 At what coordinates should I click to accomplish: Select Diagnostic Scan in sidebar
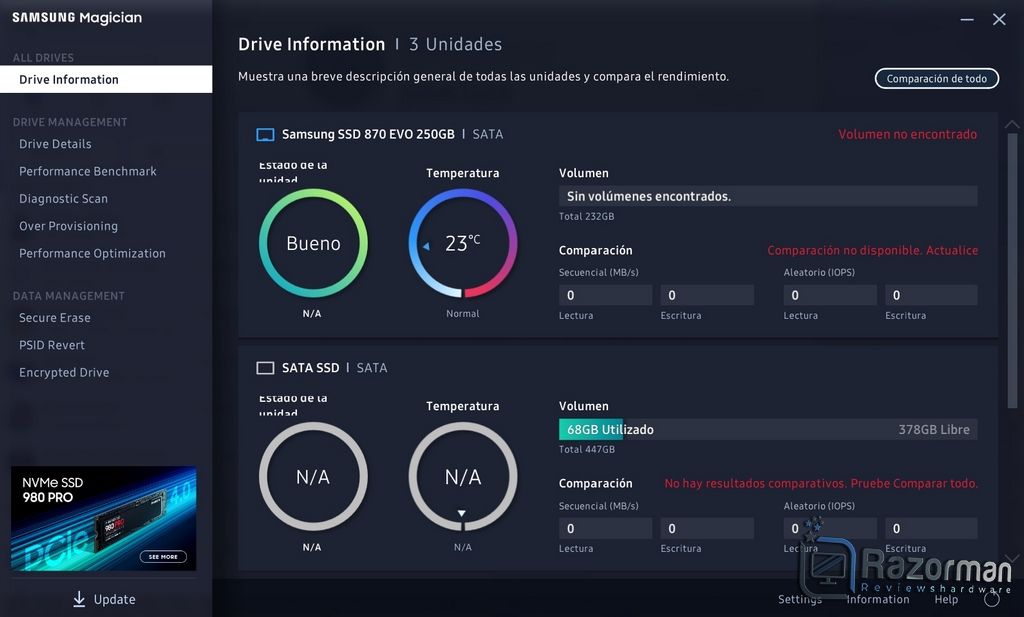tap(63, 198)
